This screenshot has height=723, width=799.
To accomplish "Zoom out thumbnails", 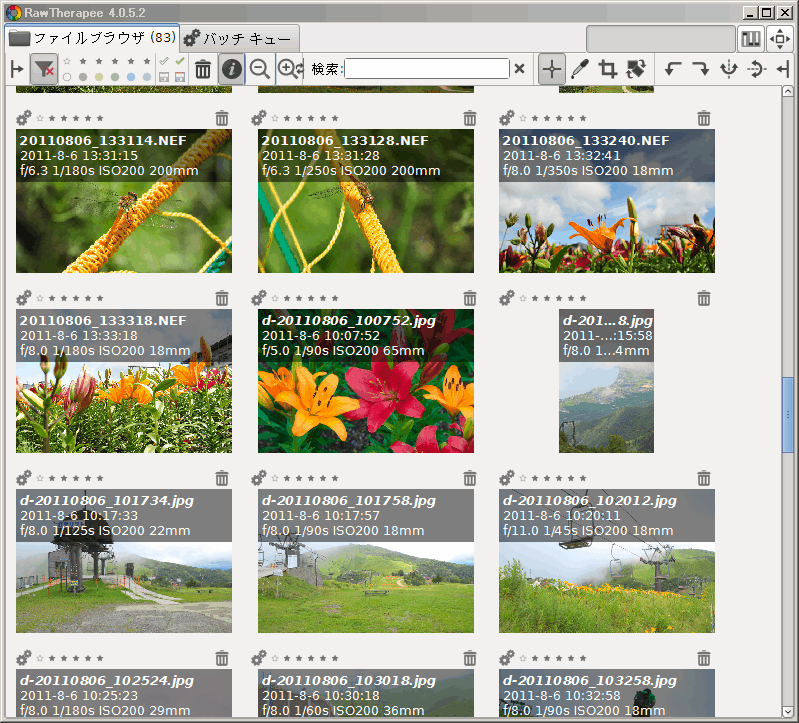I will (x=259, y=69).
